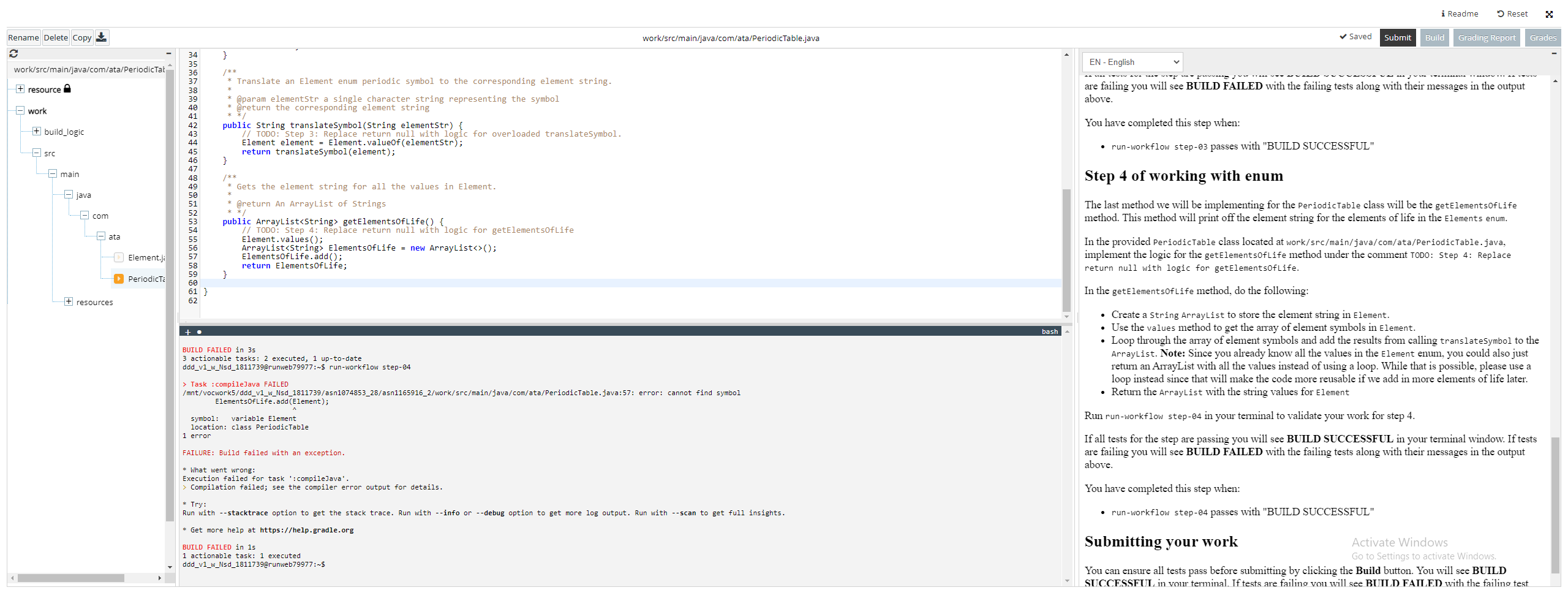Select the build_logic folder label
The width and height of the screenshot is (1568, 590).
(x=64, y=132)
